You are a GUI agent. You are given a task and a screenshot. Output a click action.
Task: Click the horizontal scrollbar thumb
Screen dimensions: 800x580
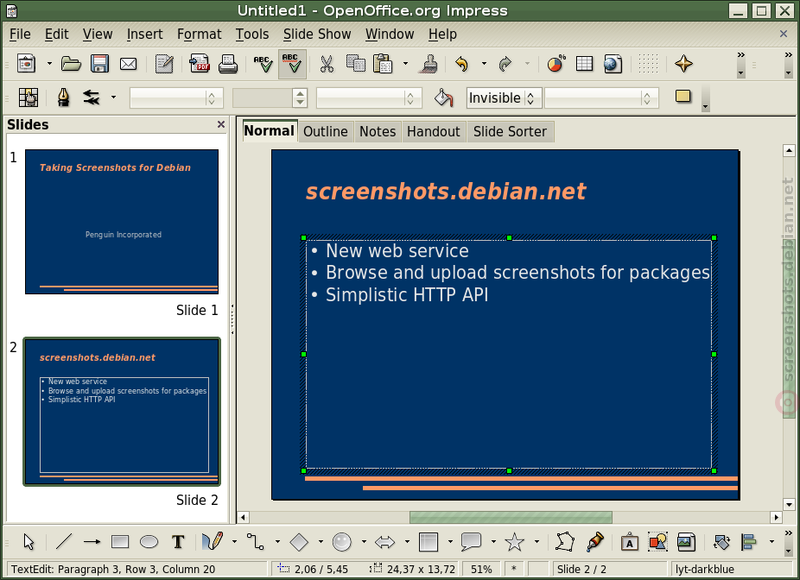click(x=511, y=517)
